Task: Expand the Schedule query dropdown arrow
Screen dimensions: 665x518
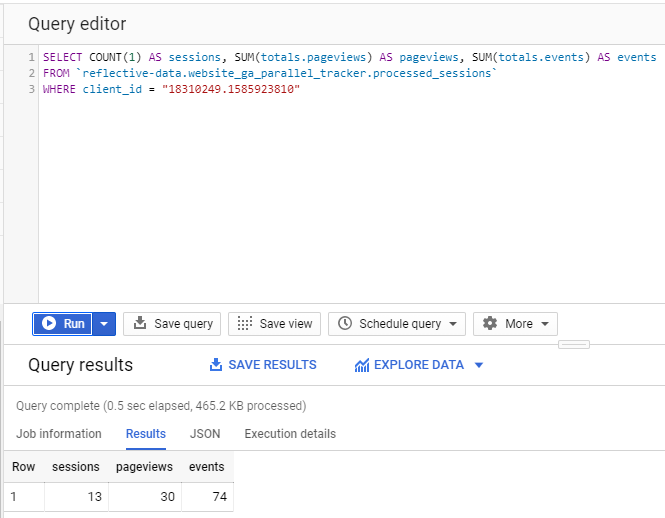Action: point(453,324)
